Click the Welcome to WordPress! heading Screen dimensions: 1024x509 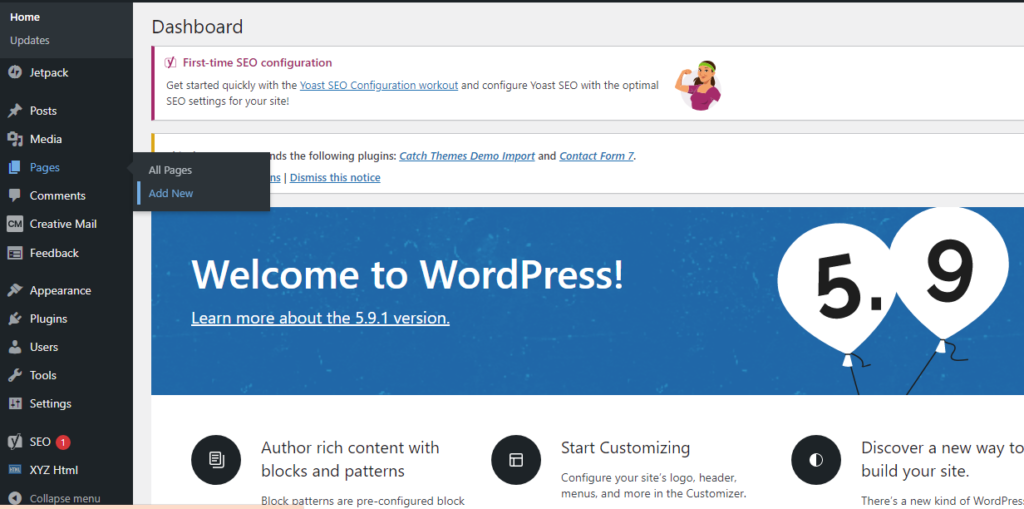tap(407, 274)
